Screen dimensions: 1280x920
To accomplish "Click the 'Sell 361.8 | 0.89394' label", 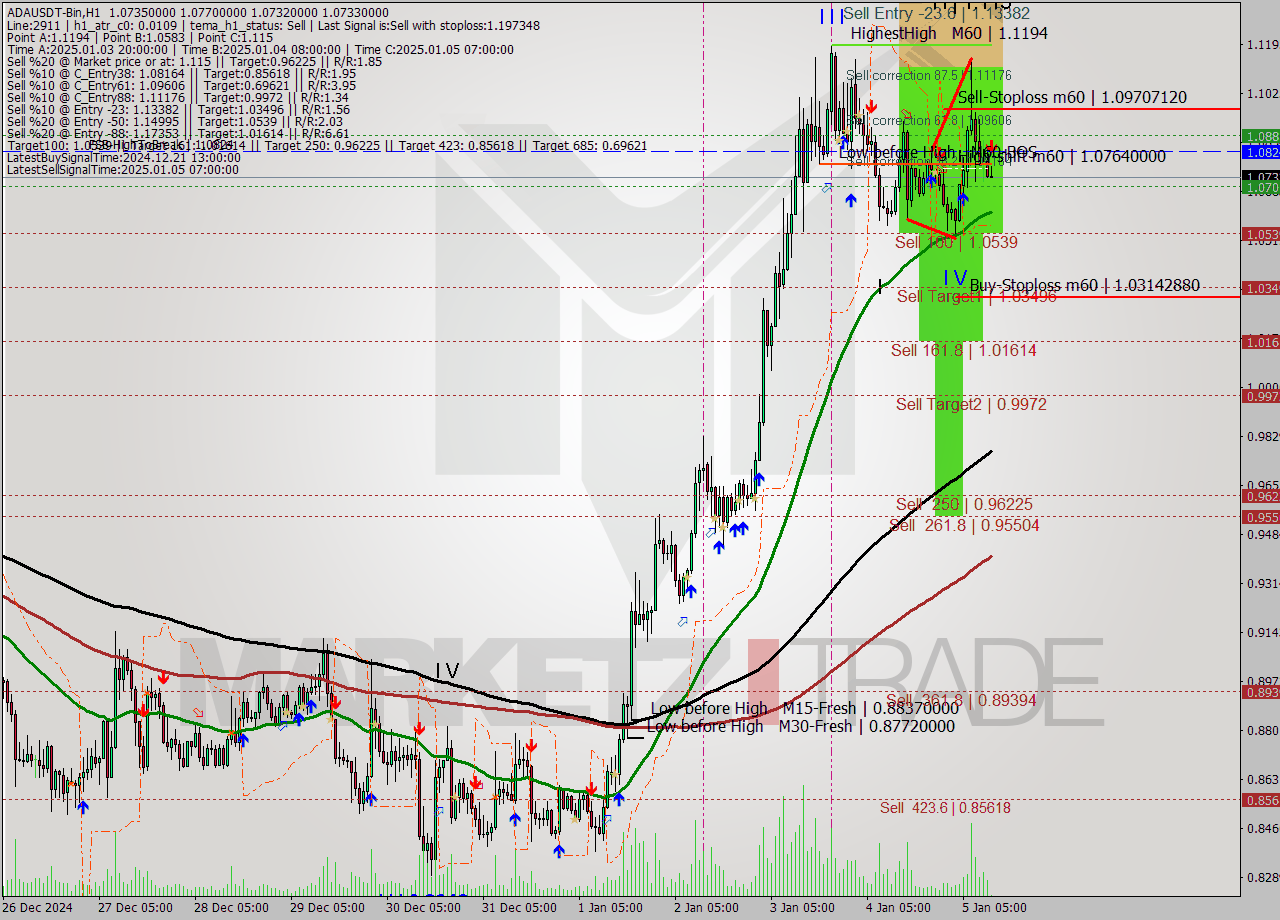I will (961, 700).
